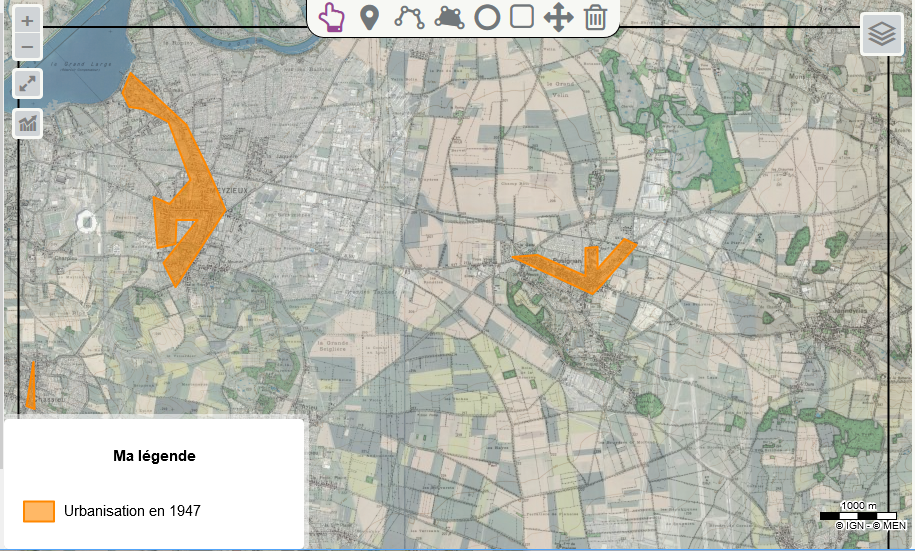Activate the draw polyline tool
Image resolution: width=915 pixels, height=551 pixels.
pos(409,17)
